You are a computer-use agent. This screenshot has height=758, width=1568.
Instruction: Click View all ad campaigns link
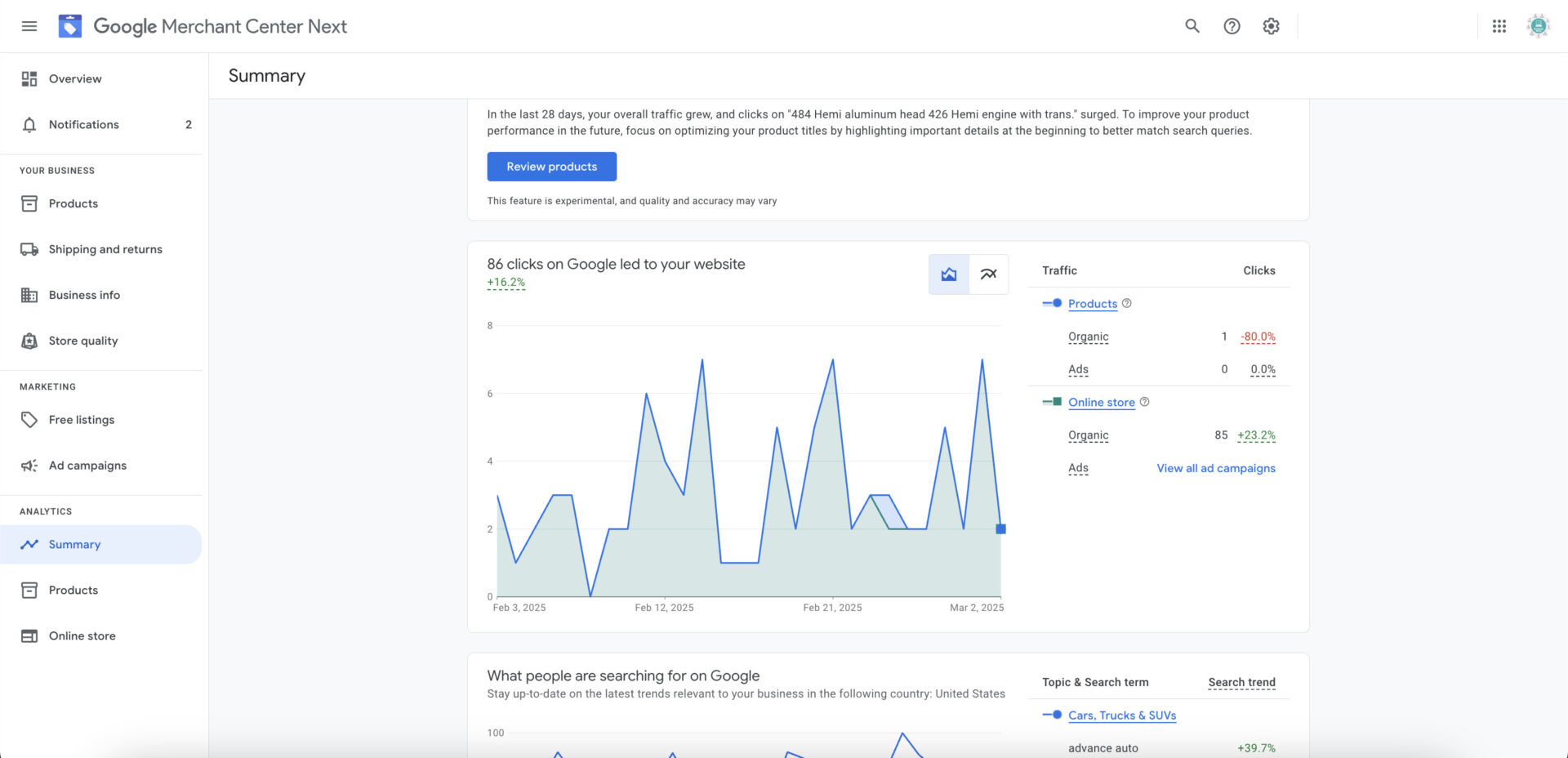[x=1216, y=468]
